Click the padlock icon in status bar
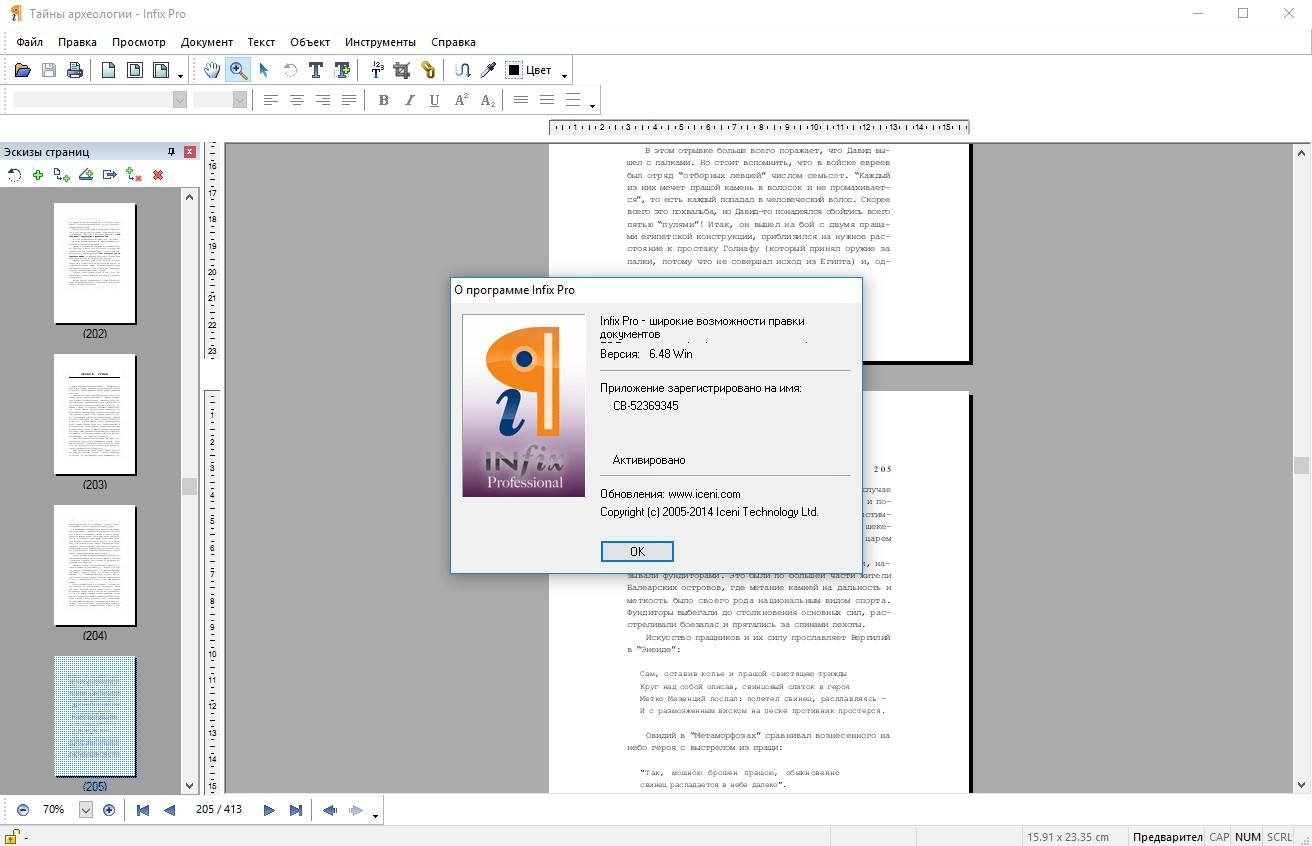The image size is (1312, 846). tap(12, 837)
